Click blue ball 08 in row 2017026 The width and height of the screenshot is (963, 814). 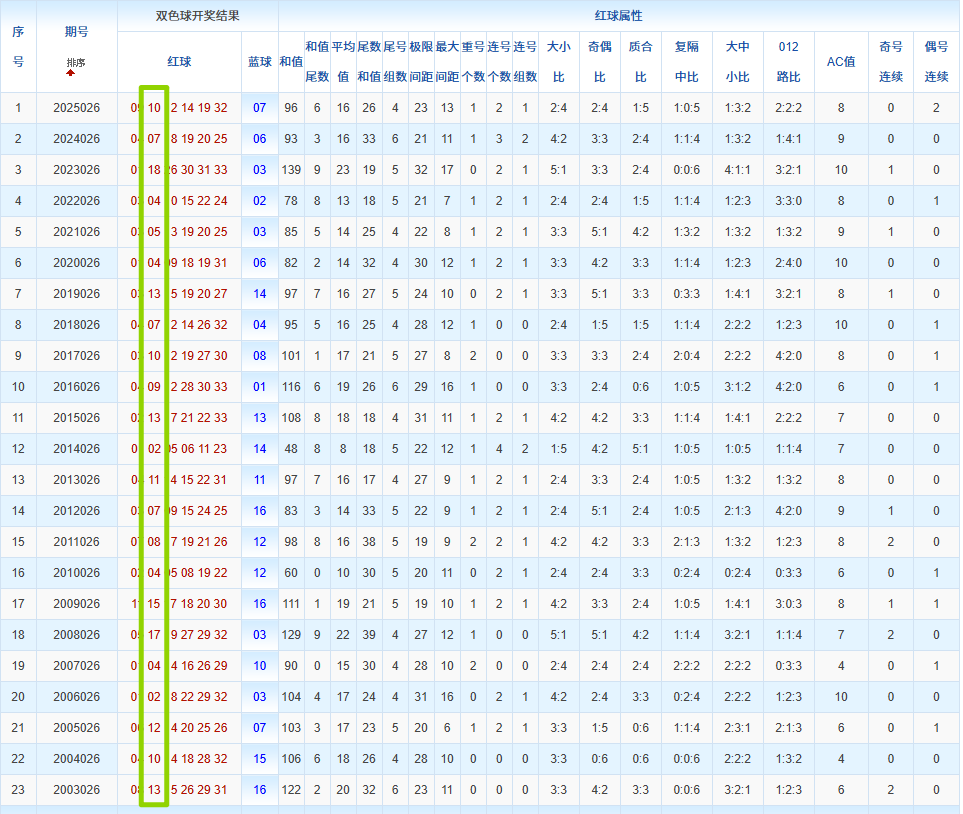(260, 356)
